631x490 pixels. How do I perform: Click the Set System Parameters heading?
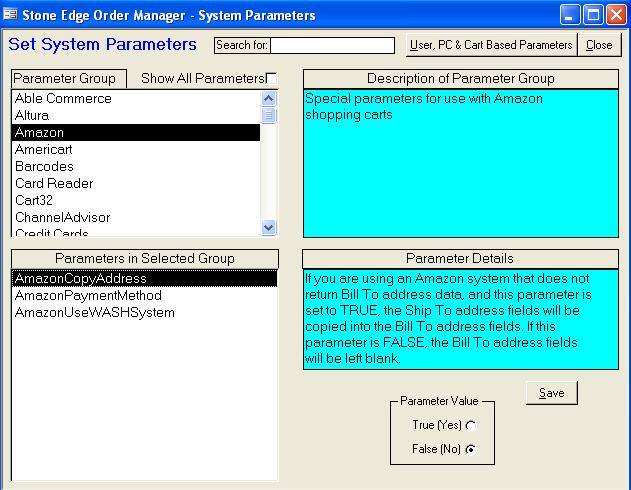coord(102,44)
